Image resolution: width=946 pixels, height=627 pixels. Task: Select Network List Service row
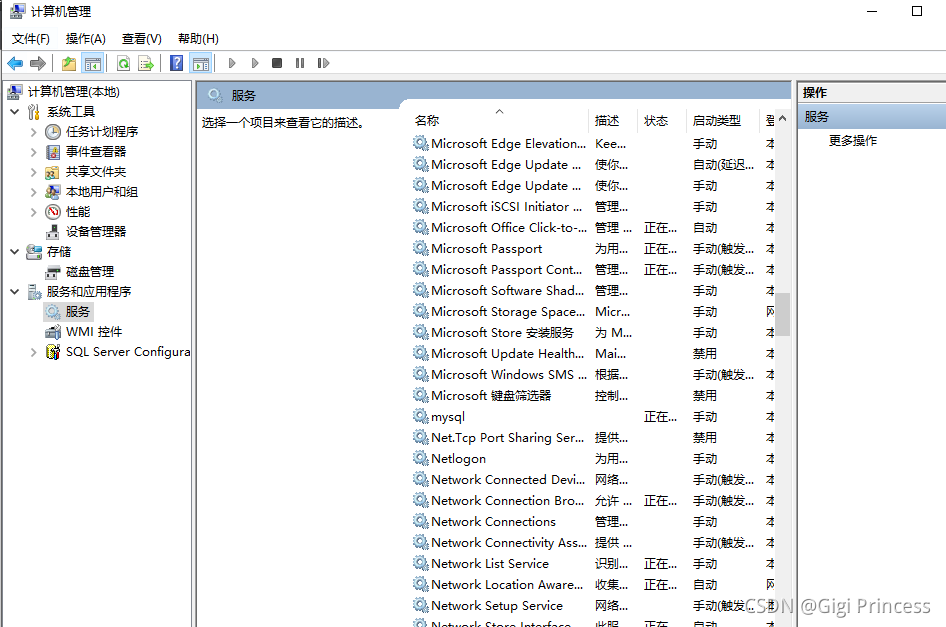point(594,564)
